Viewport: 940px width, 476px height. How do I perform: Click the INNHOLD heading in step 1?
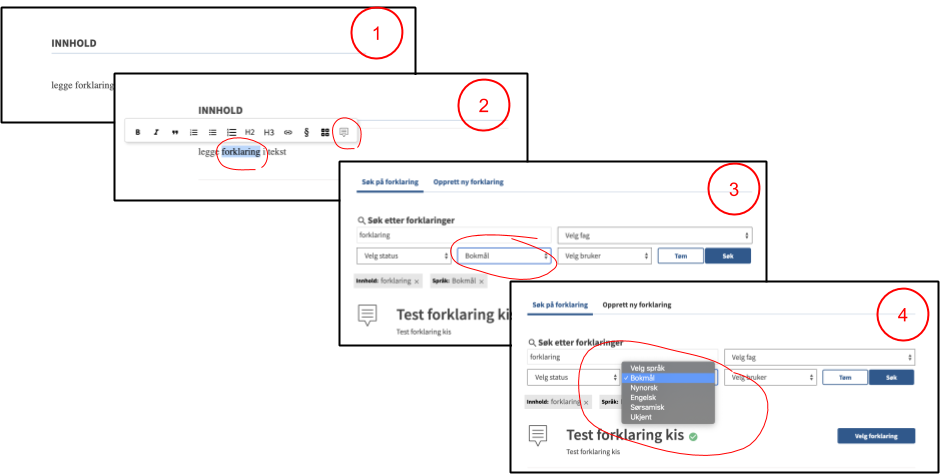[x=74, y=44]
